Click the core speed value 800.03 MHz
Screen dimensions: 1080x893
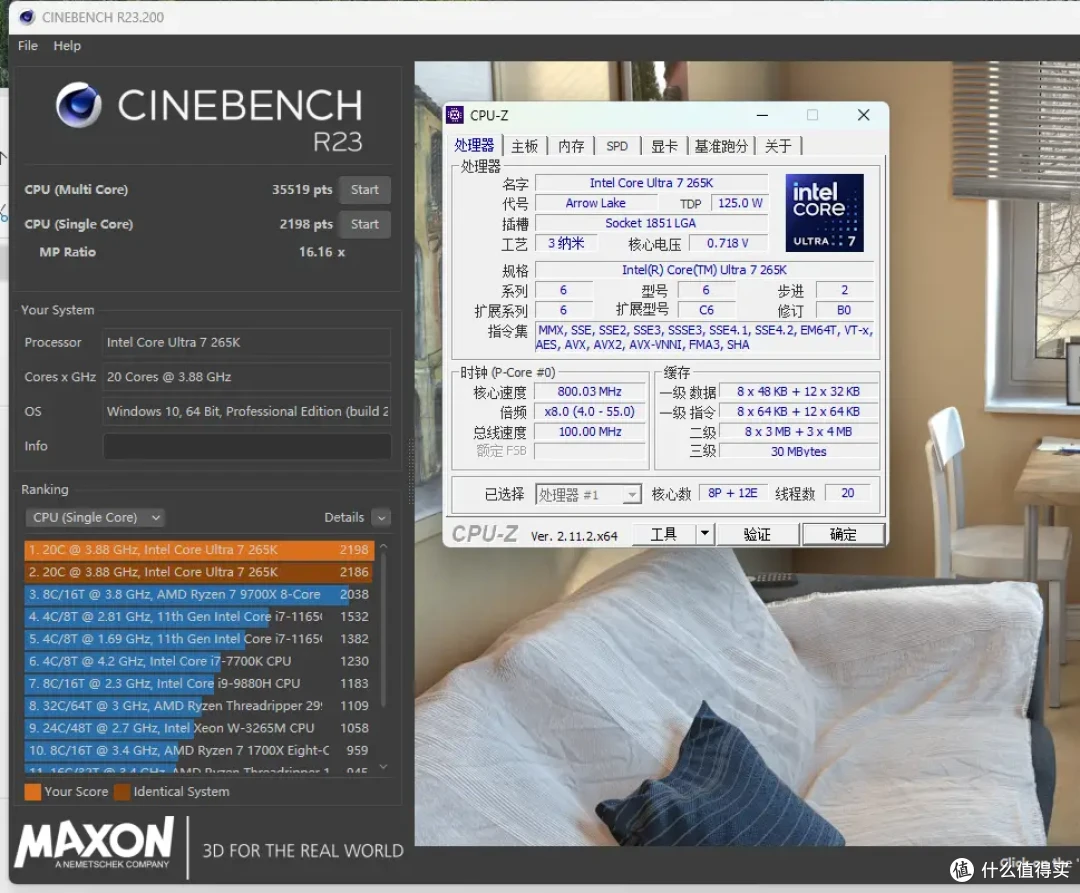(590, 391)
